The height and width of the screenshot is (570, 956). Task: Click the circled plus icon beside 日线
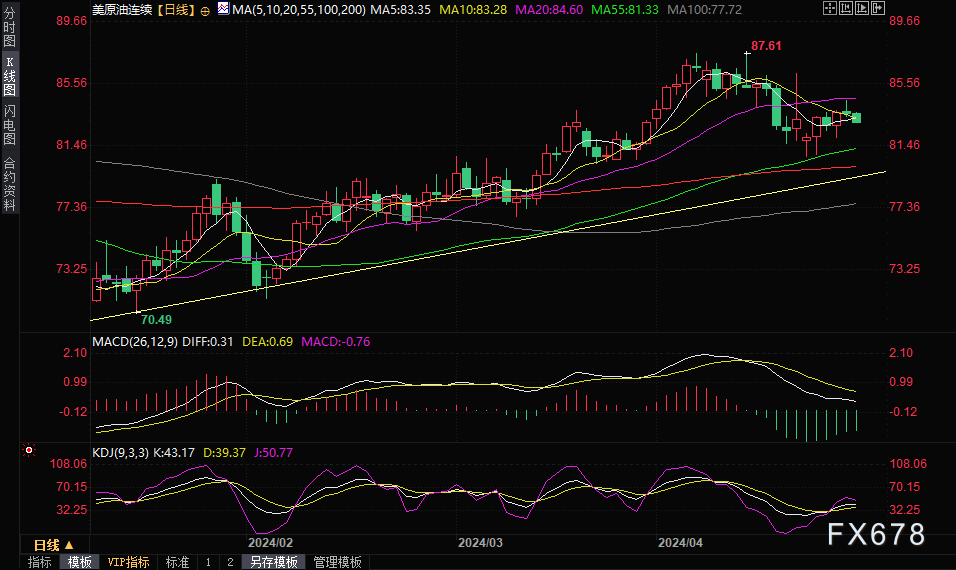205,9
